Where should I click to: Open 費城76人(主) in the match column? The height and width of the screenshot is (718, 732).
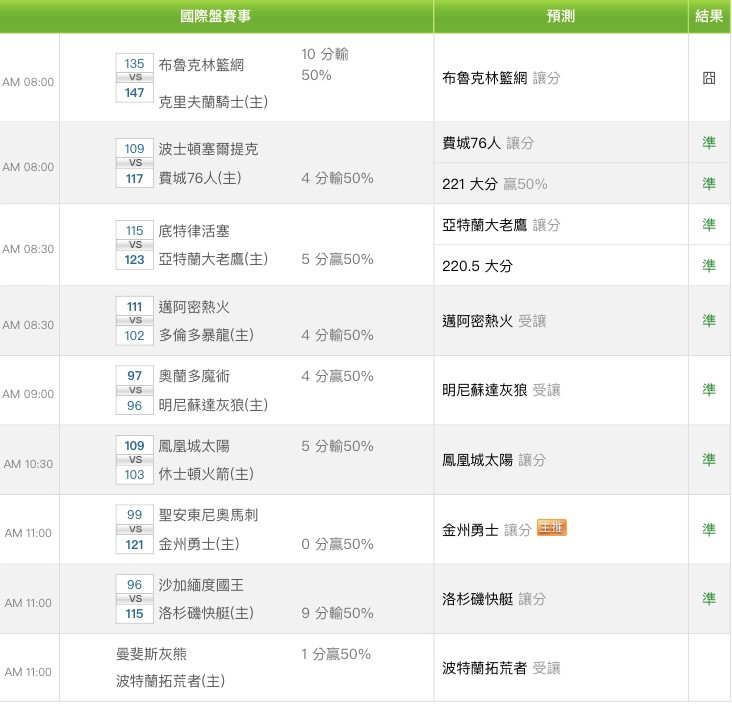[x=200, y=178]
